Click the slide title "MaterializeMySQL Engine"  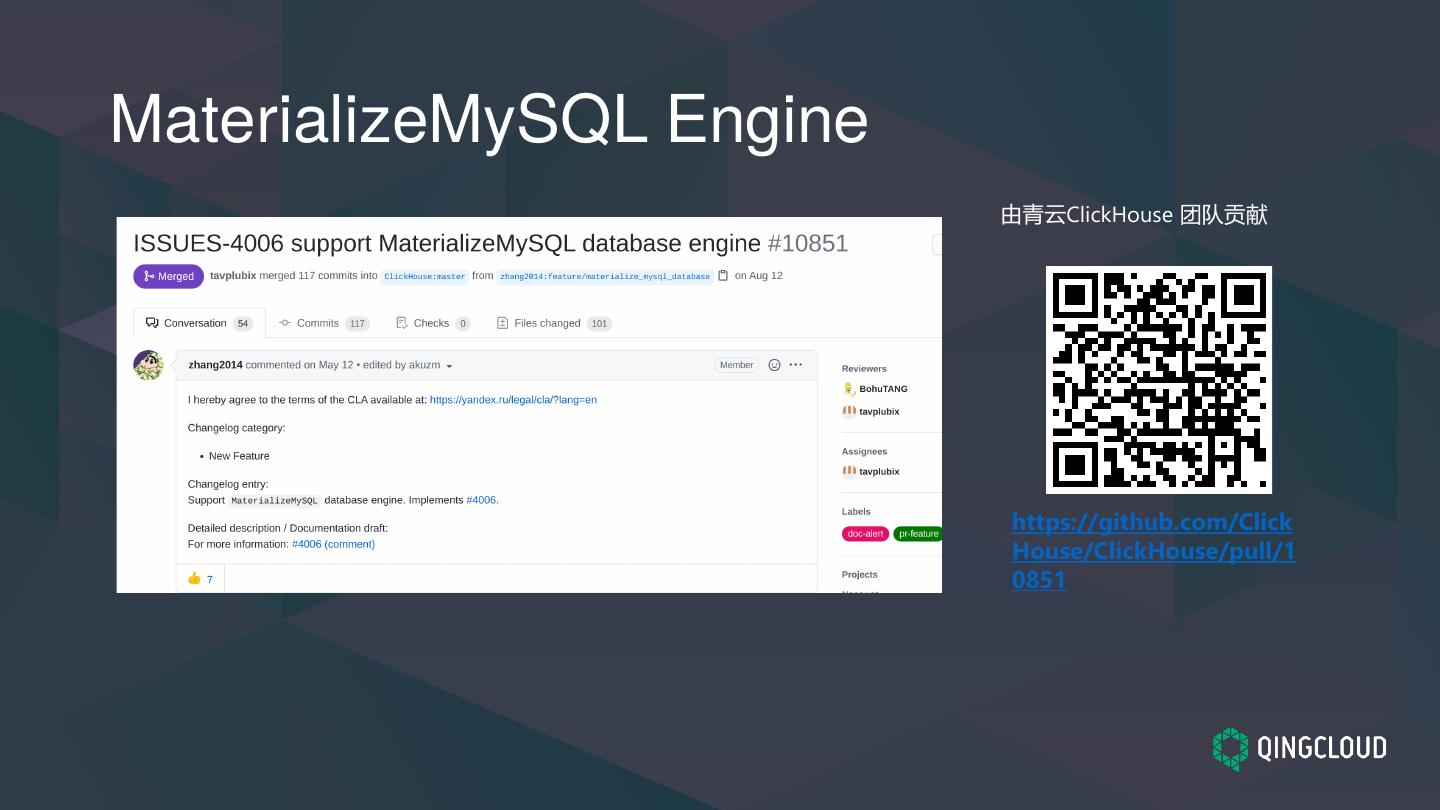point(489,118)
